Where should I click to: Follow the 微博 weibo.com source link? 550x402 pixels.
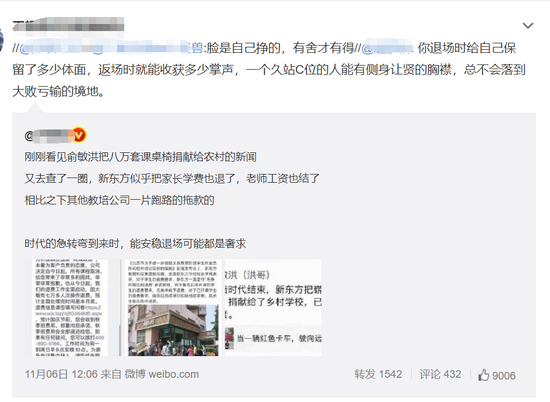tap(161, 374)
